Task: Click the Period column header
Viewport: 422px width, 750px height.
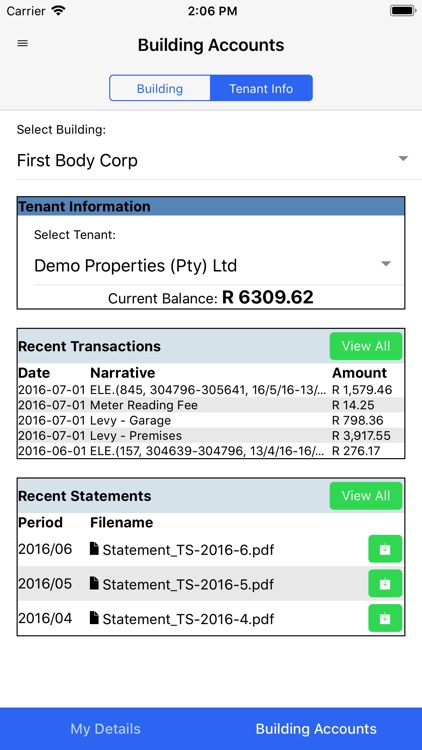Action: tap(41, 522)
